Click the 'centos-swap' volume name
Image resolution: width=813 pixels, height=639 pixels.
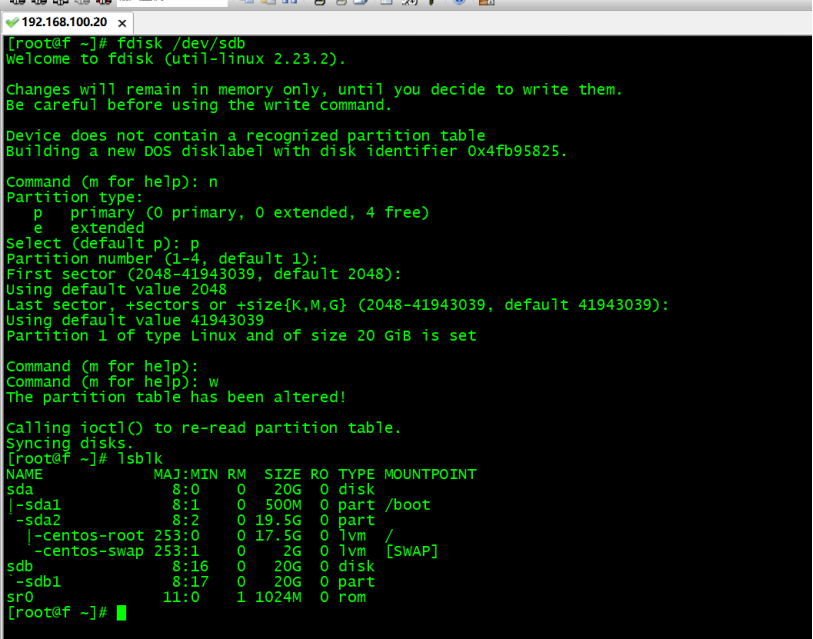tap(93, 551)
